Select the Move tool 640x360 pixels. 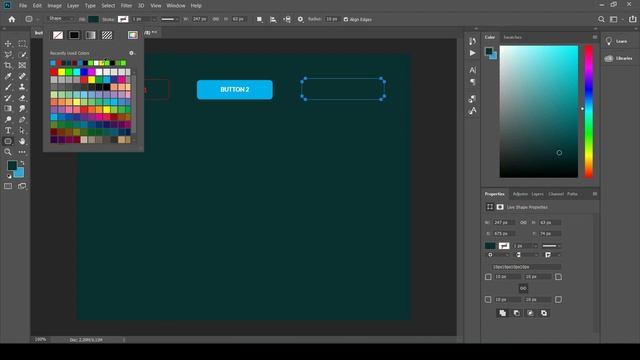pyautogui.click(x=8, y=44)
